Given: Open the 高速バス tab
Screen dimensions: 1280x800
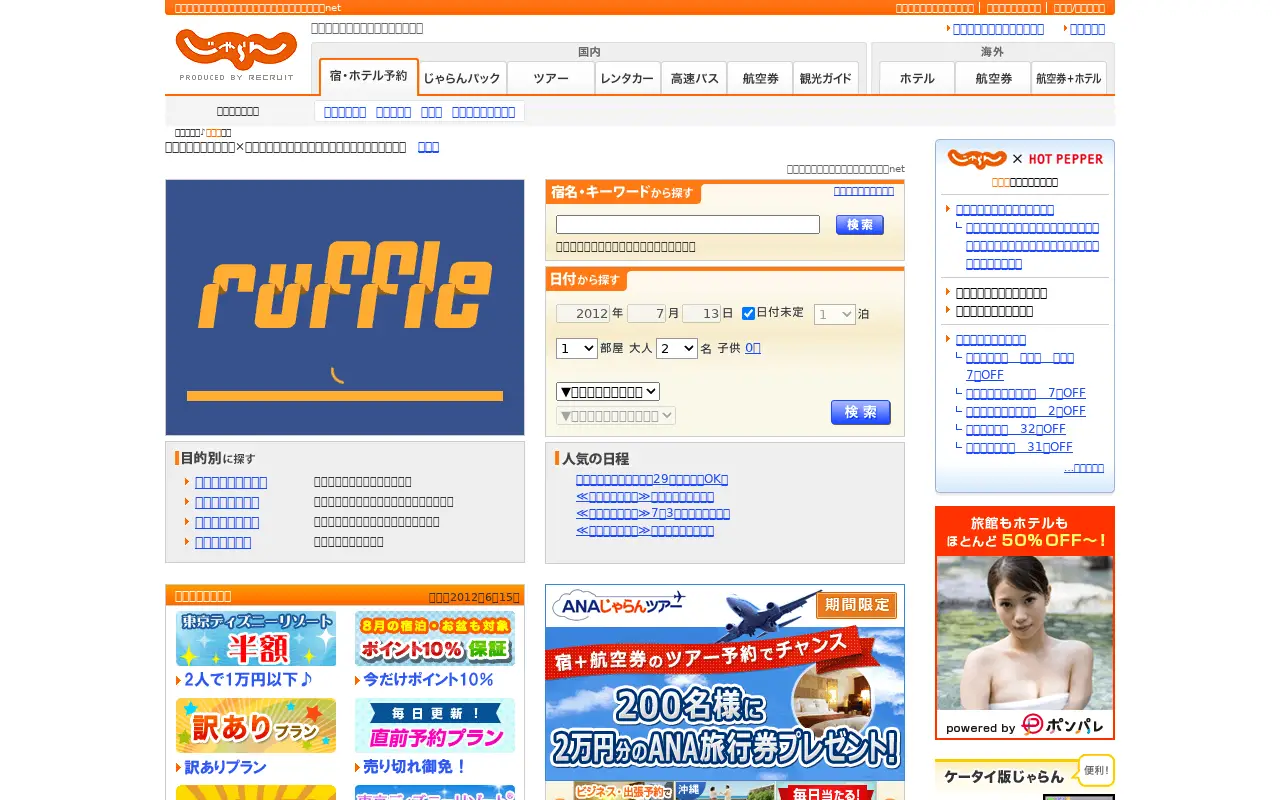Looking at the screenshot, I should (x=694, y=78).
